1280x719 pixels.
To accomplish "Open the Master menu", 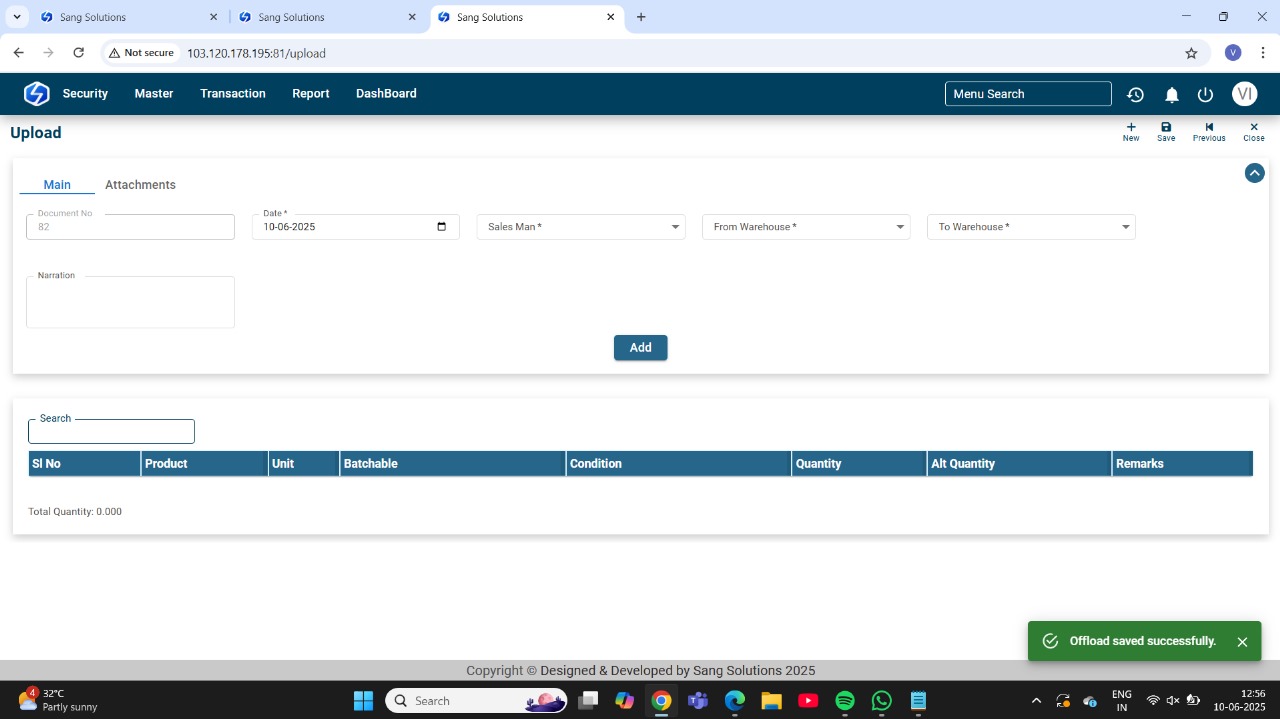I will tap(154, 94).
